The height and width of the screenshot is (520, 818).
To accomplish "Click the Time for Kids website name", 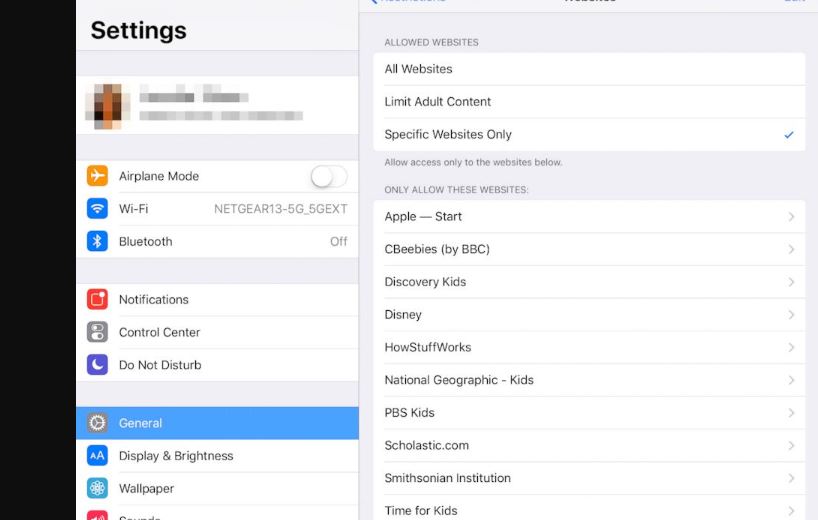I will 421,511.
